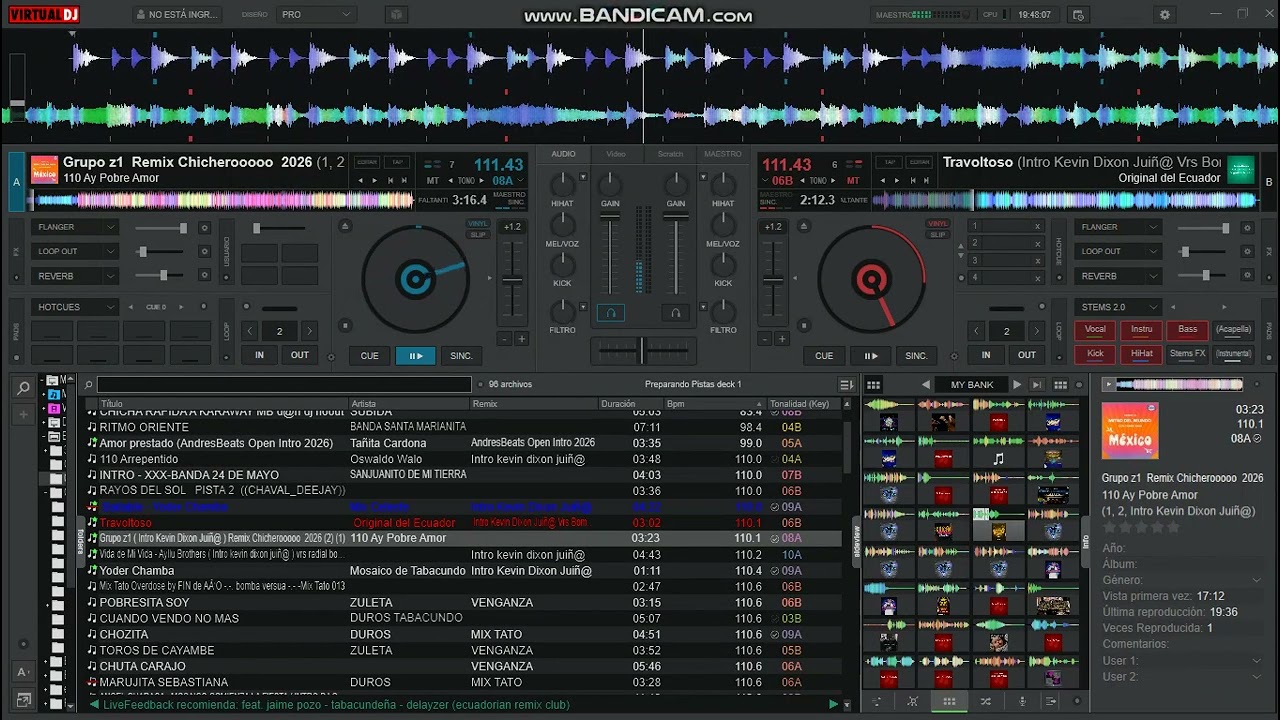Stop deck A with the stop button
The image size is (1280, 720).
pos(345,325)
